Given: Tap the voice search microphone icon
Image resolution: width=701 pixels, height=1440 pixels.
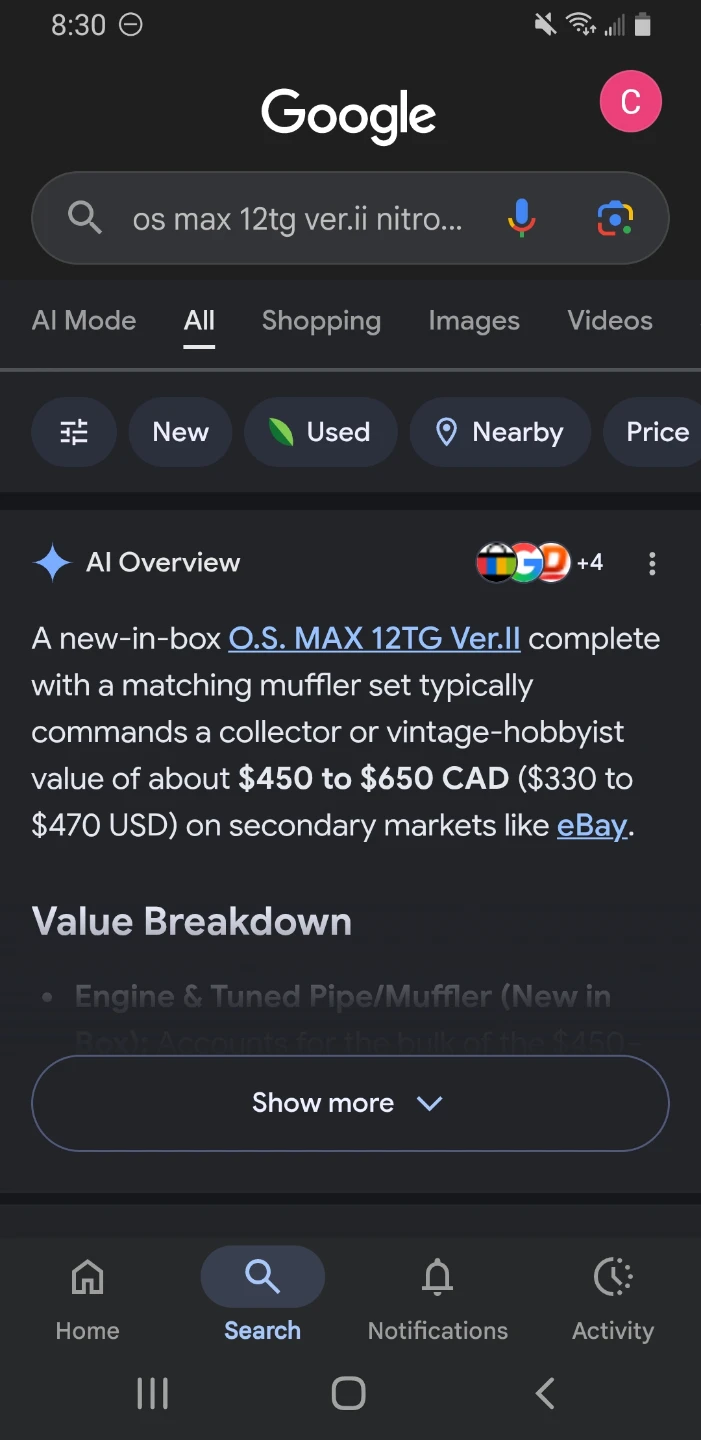Looking at the screenshot, I should tap(521, 218).
